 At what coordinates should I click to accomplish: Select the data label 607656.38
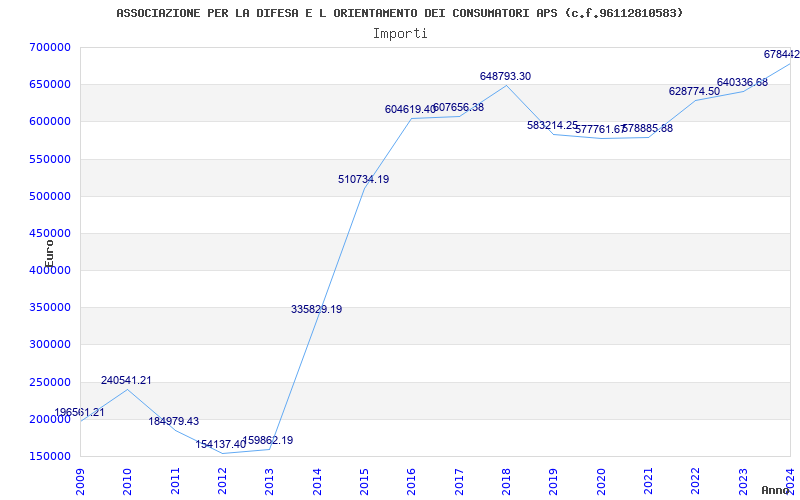click(x=458, y=108)
